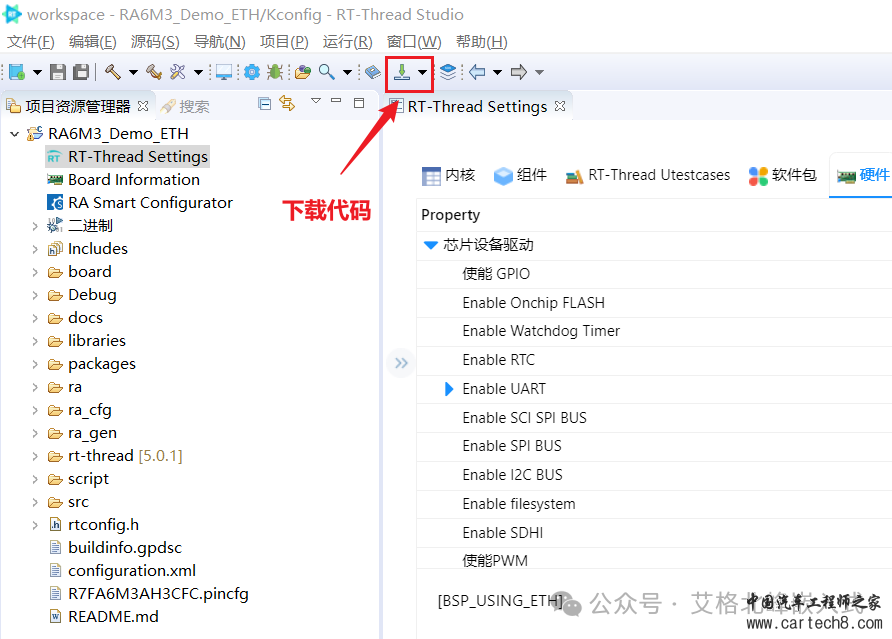892x639 pixels.
Task: Open the back history dropdown arrow
Action: pyautogui.click(x=497, y=72)
